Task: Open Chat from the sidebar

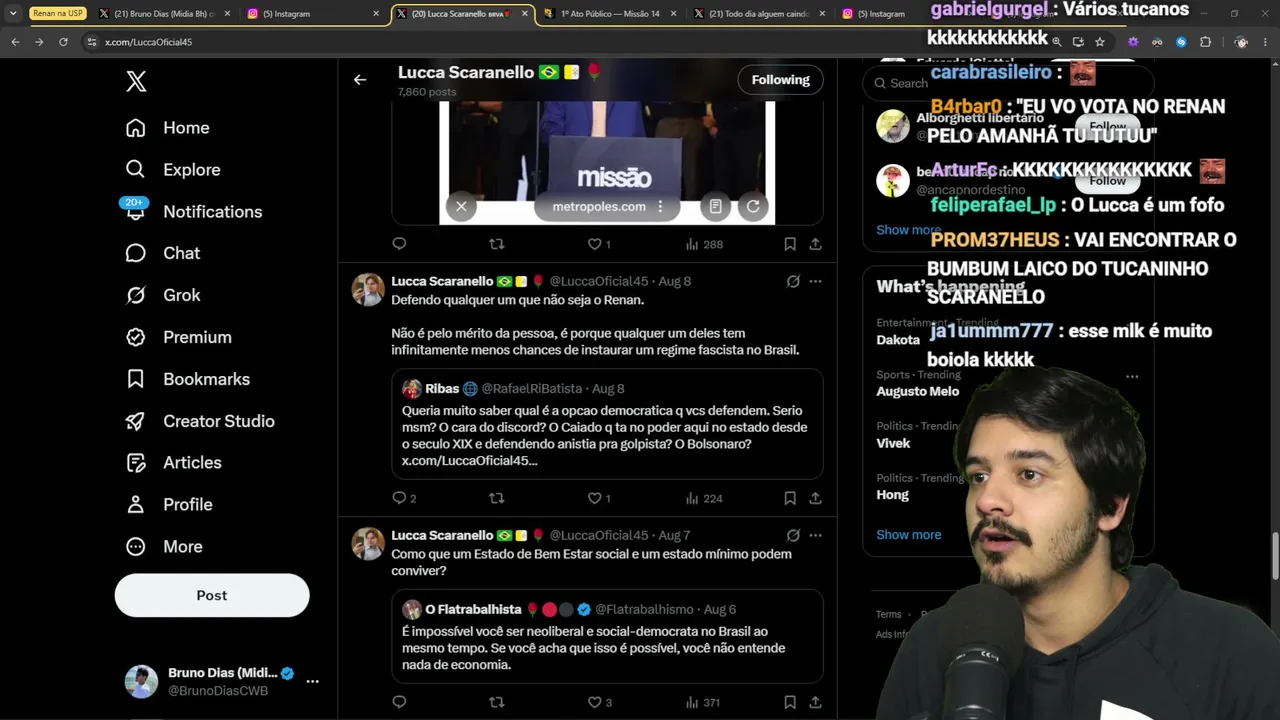Action: click(x=162, y=254)
